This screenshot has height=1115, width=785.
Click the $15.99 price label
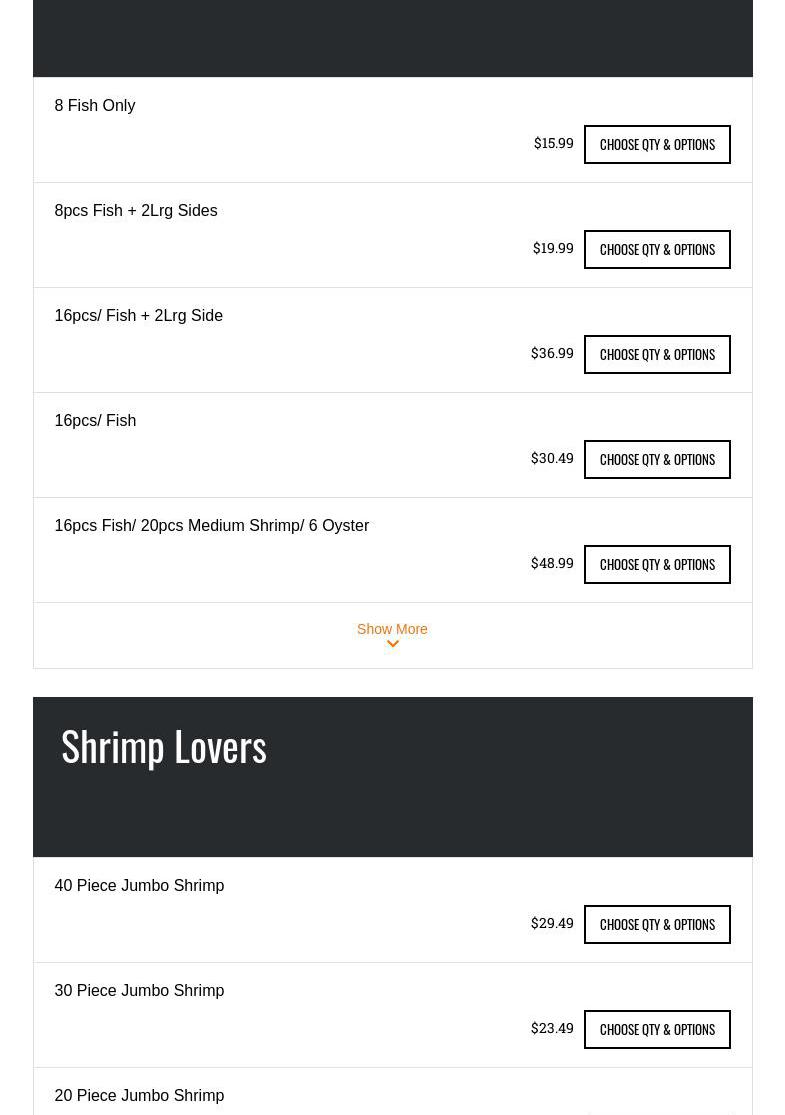[x=553, y=143]
